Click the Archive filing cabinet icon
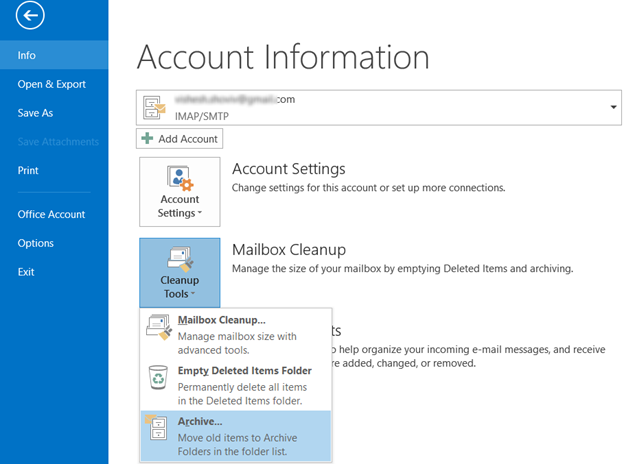 156,427
